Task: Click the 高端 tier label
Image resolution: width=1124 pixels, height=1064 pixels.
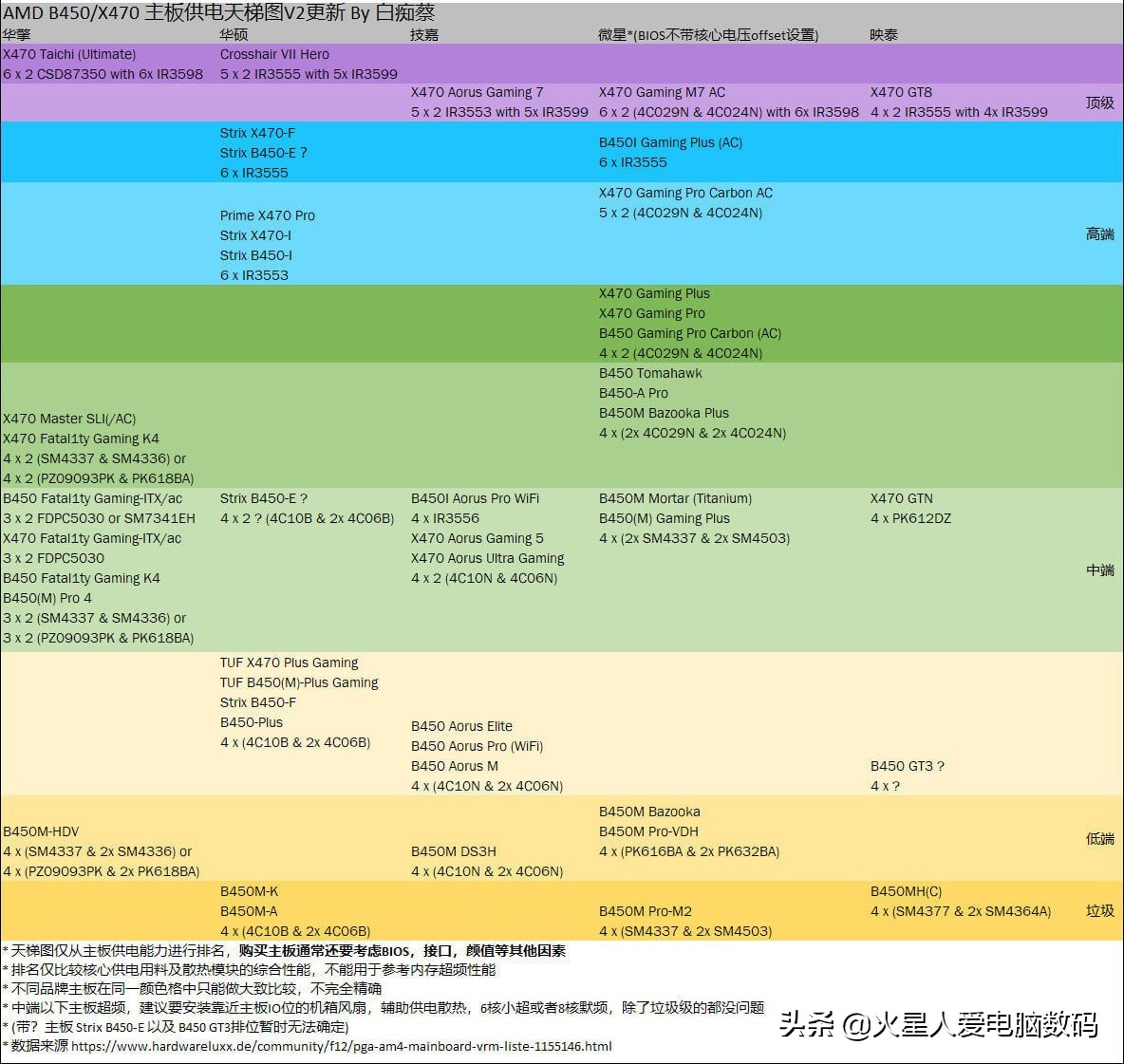Action: 1099,233
